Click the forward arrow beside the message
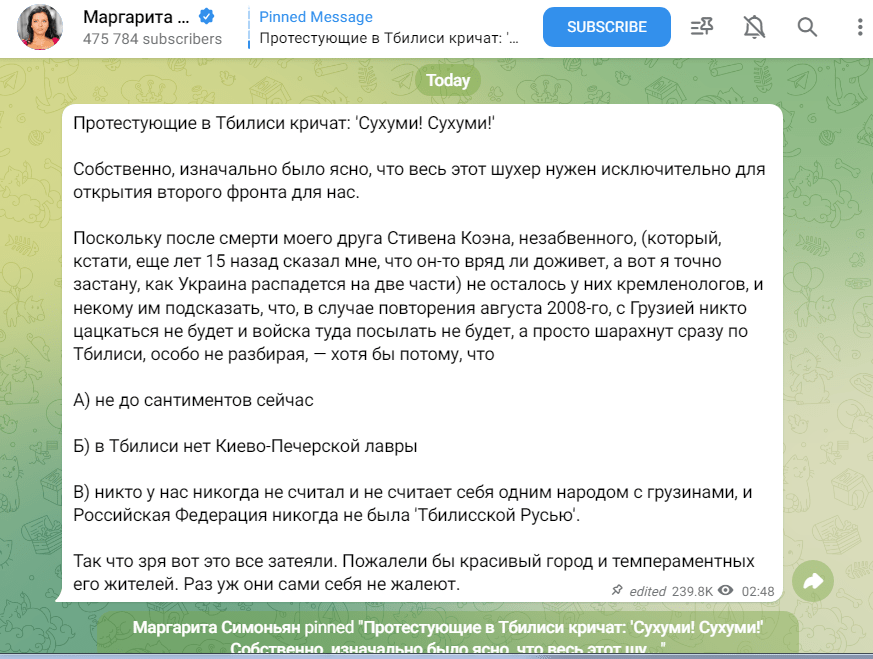The width and height of the screenshot is (873, 659). pyautogui.click(x=813, y=581)
